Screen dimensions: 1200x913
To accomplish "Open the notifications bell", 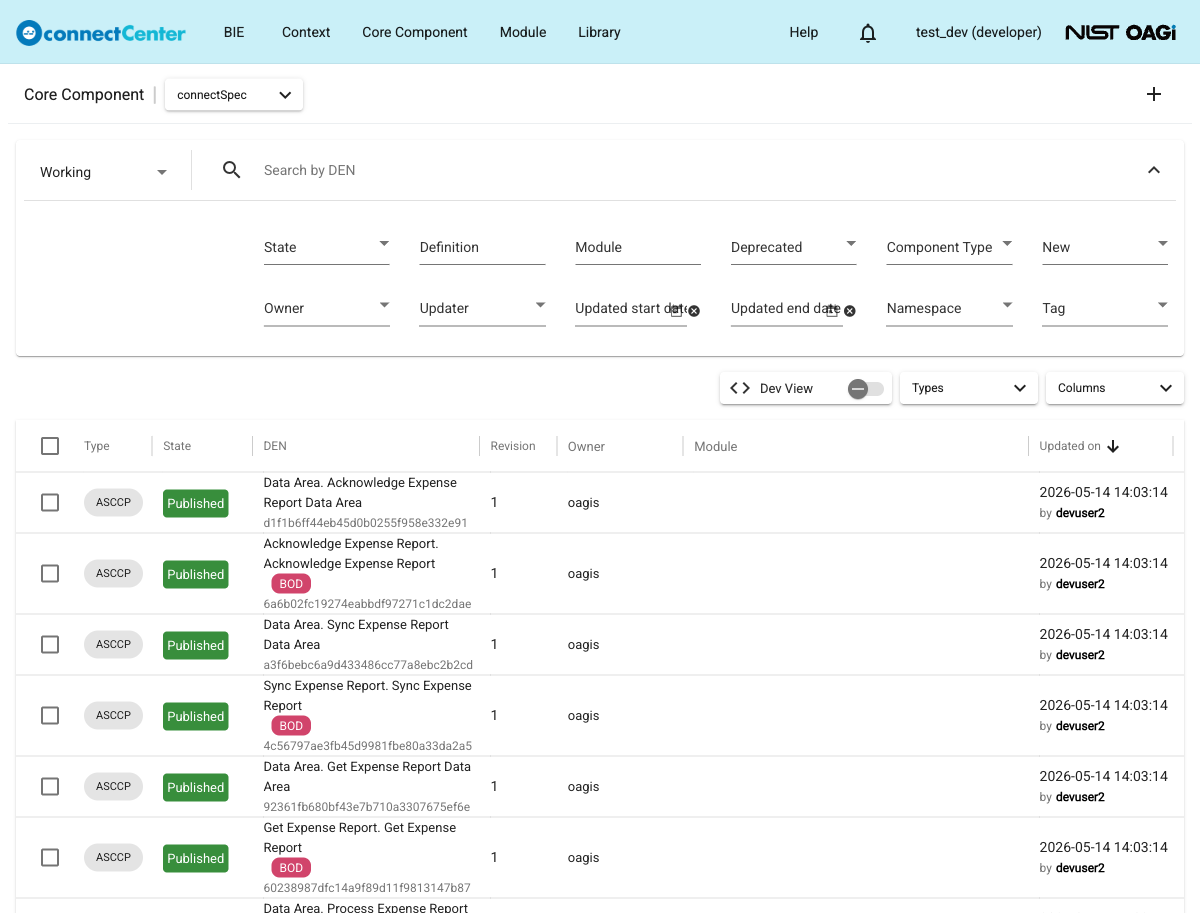I will click(868, 33).
